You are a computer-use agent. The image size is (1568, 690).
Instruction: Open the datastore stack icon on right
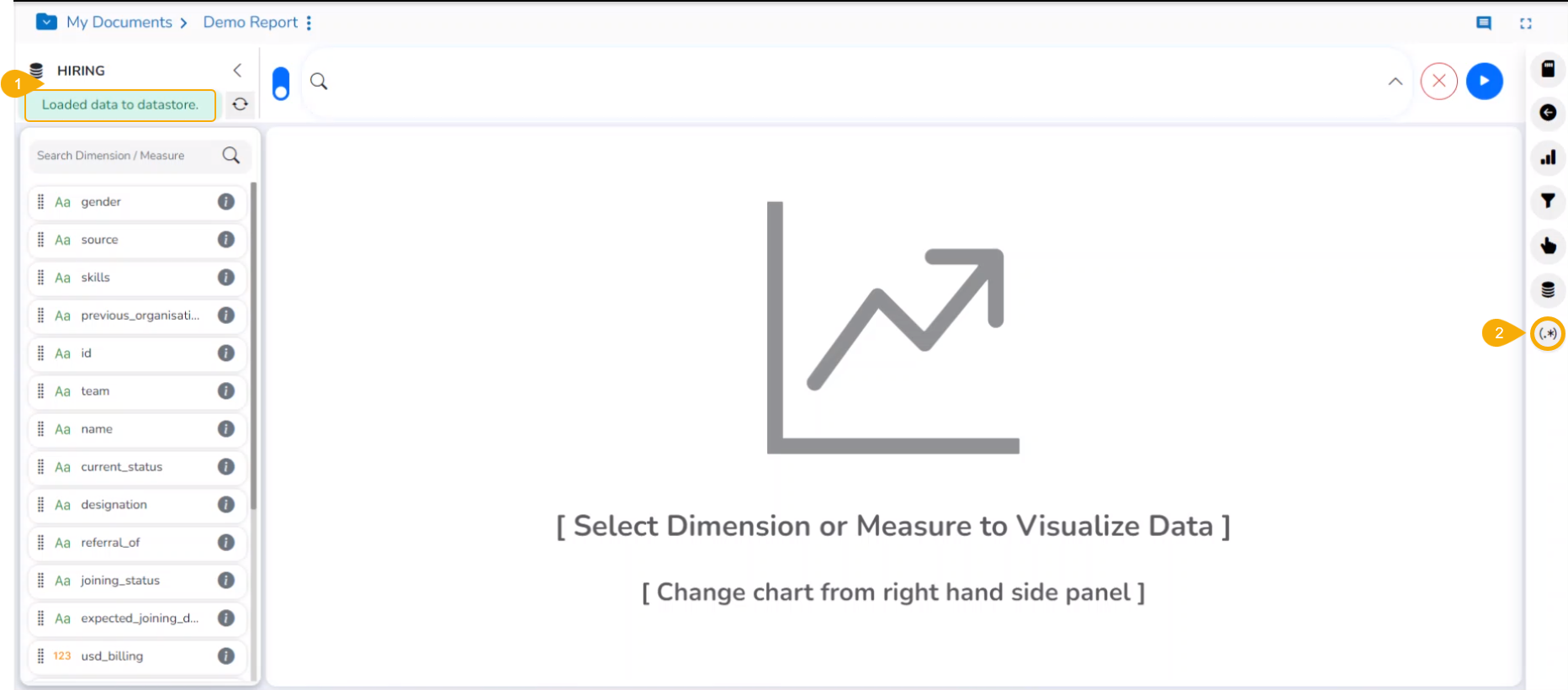(x=1547, y=290)
